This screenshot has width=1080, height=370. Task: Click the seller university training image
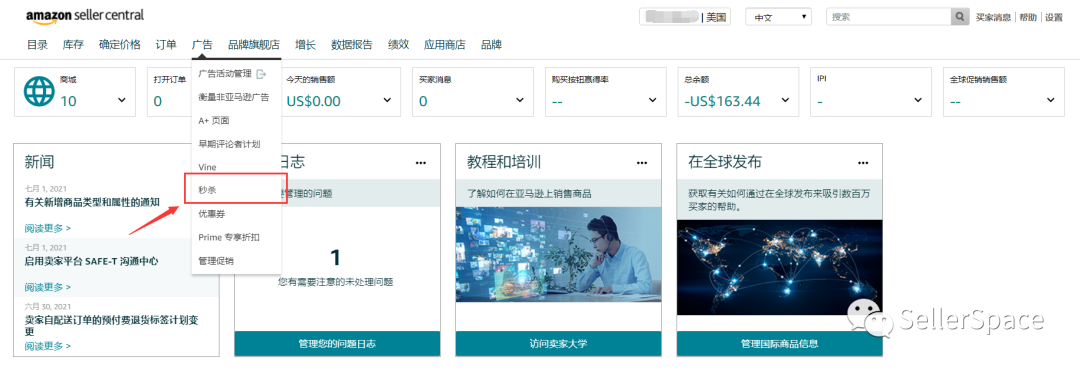[x=559, y=254]
